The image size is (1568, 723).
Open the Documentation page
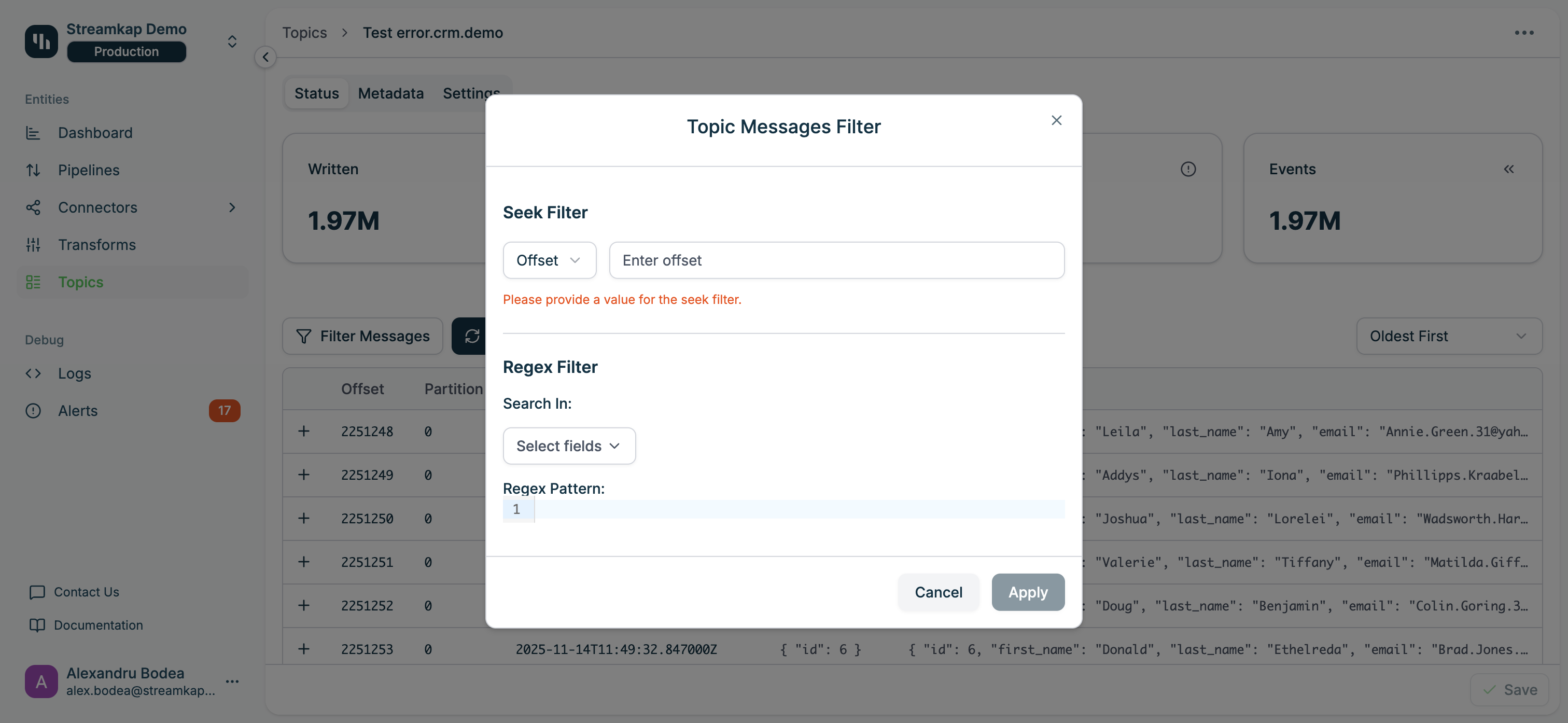(x=98, y=624)
